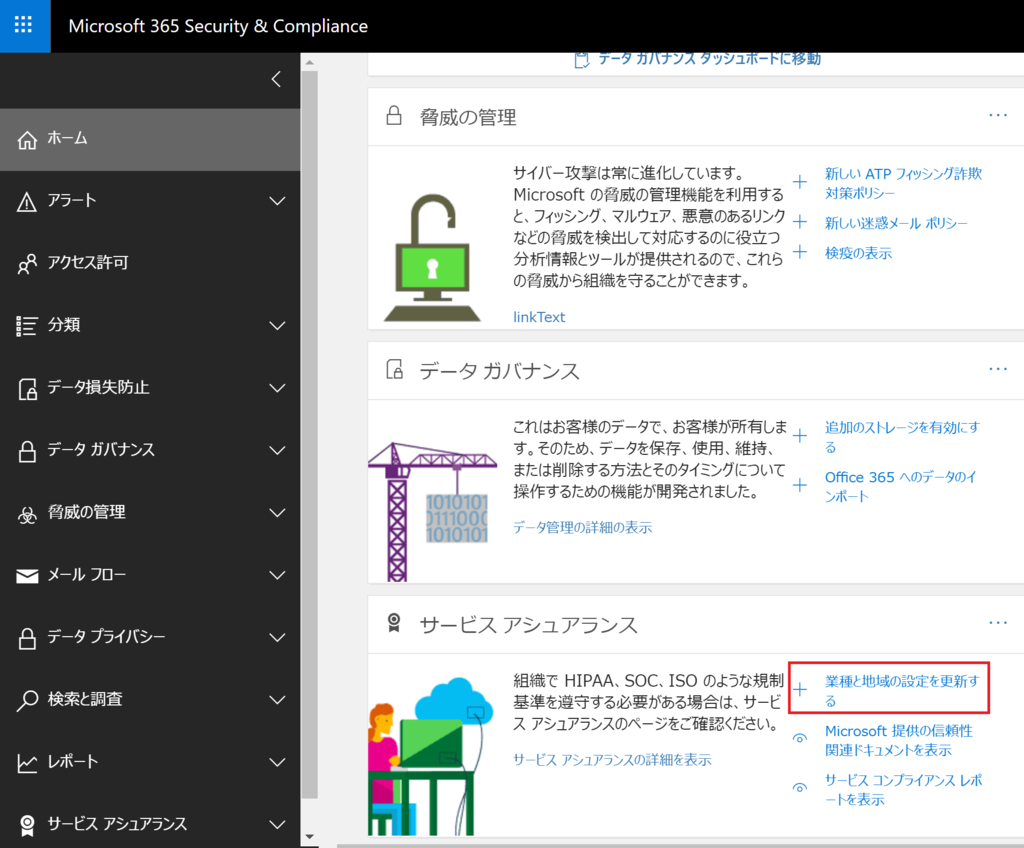Click 新しい ATP フィッシング詐欺対策ポリシー link
This screenshot has width=1024, height=848.
pyautogui.click(x=903, y=184)
